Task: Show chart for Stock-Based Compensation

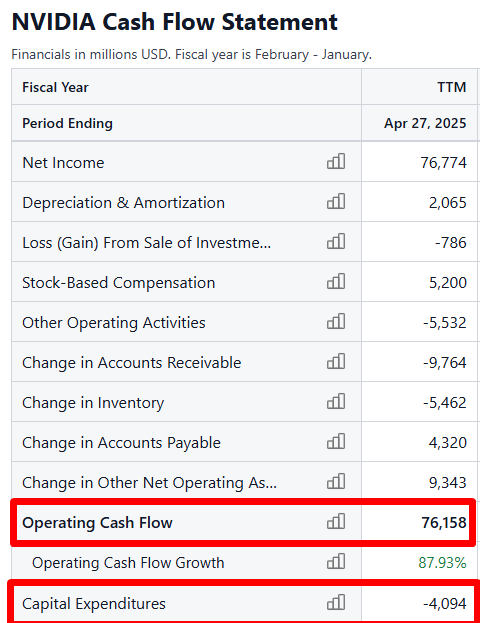Action: pos(336,281)
